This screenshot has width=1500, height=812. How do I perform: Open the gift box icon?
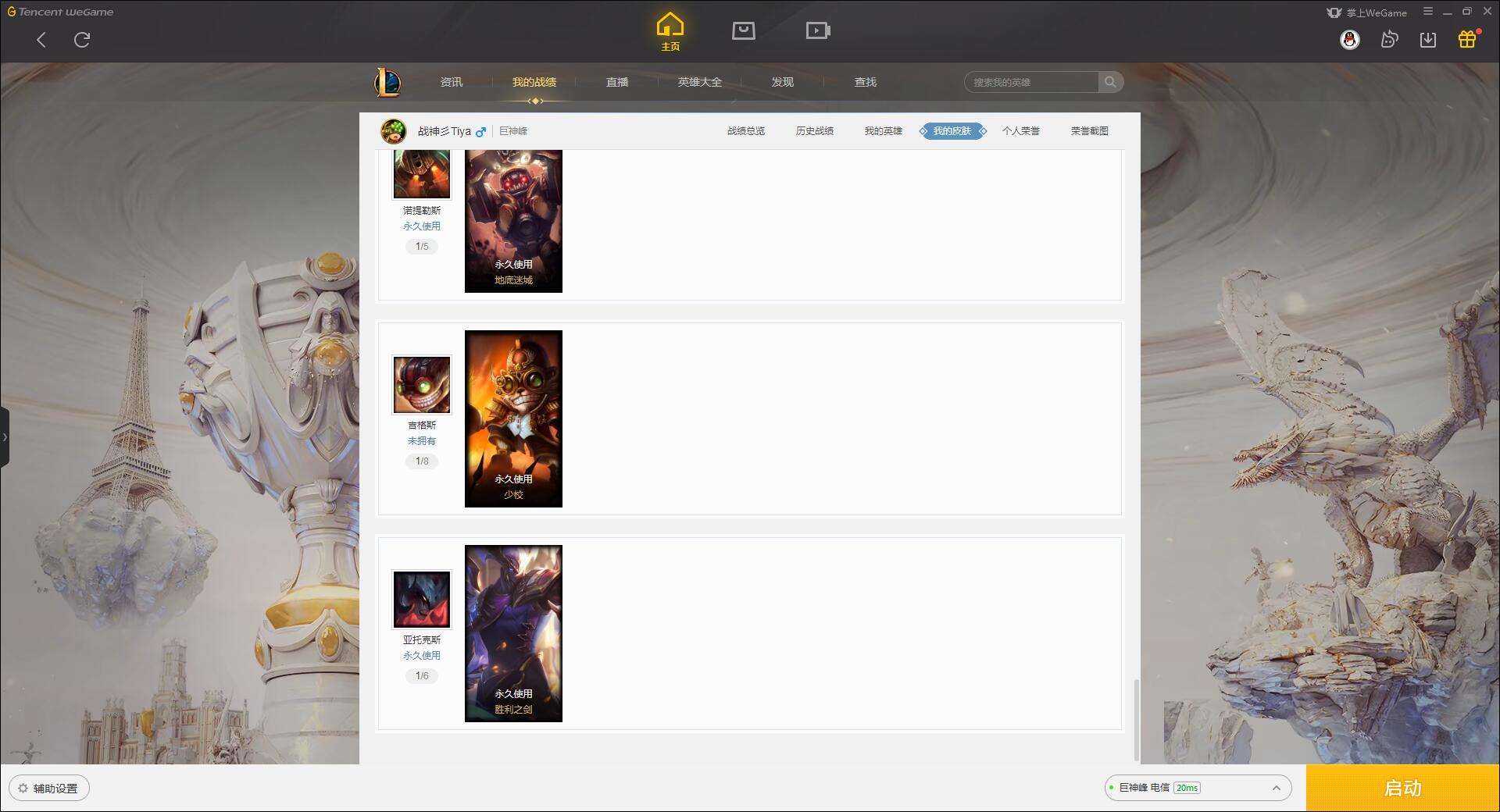tap(1467, 40)
